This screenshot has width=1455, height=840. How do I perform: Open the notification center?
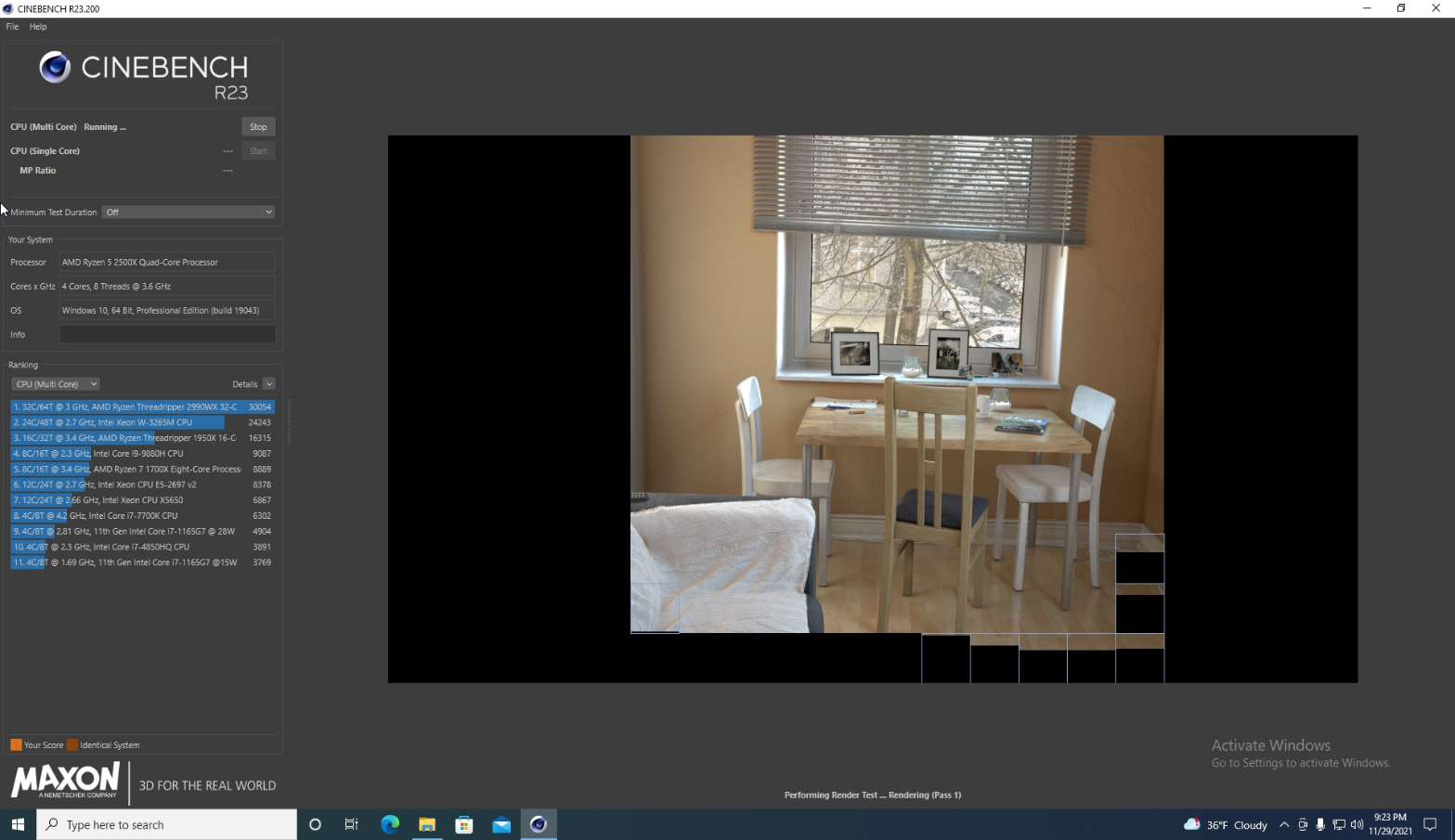point(1431,824)
